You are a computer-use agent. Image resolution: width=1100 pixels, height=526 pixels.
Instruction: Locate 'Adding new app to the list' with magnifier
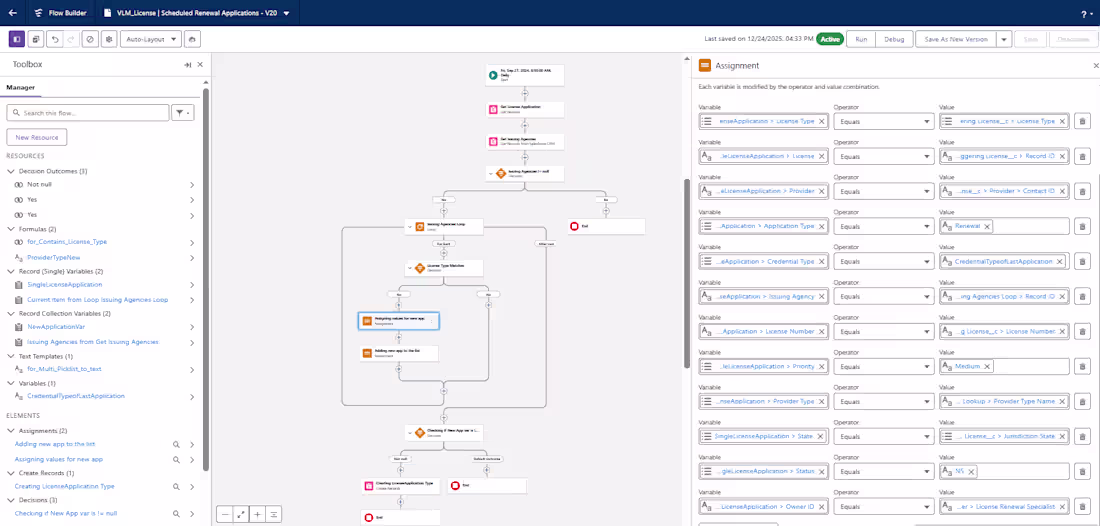tap(177, 445)
